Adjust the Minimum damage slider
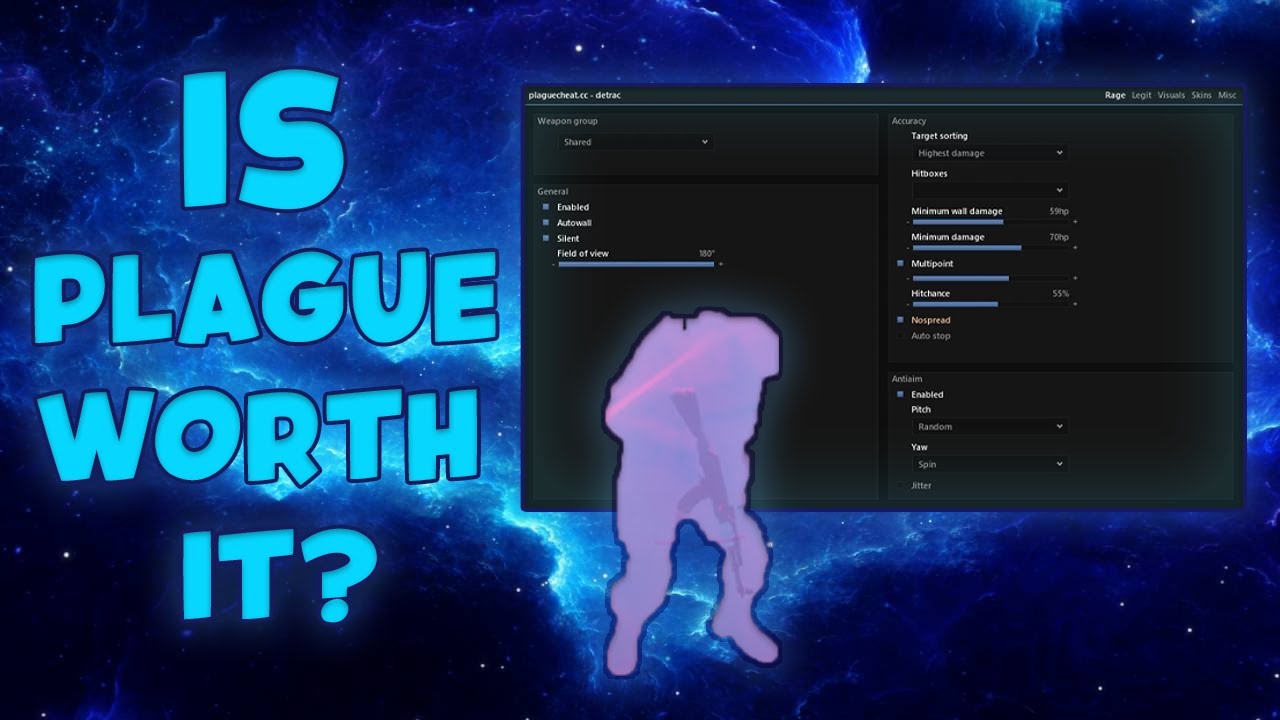The width and height of the screenshot is (1280, 720). 990,248
